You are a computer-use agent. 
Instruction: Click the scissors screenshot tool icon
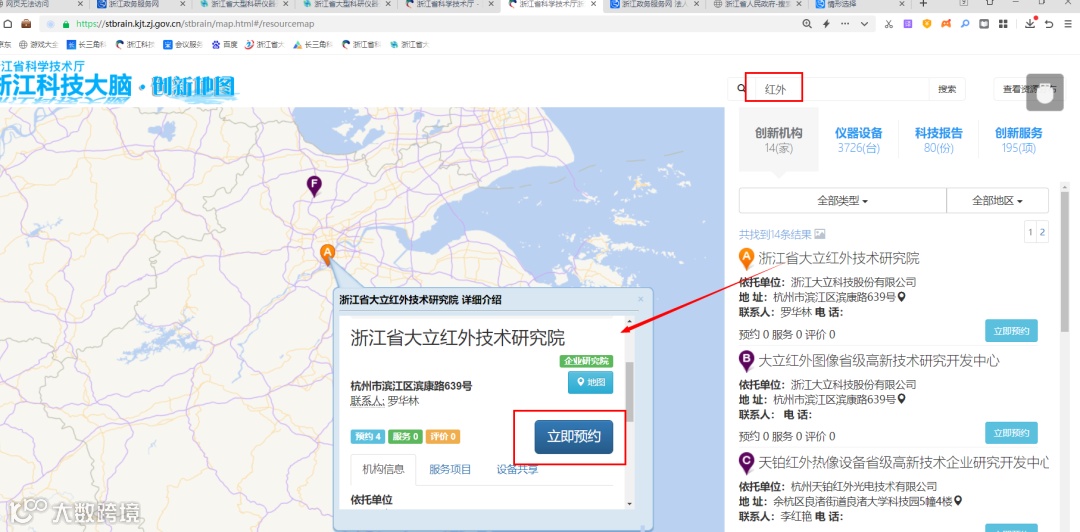coord(889,24)
